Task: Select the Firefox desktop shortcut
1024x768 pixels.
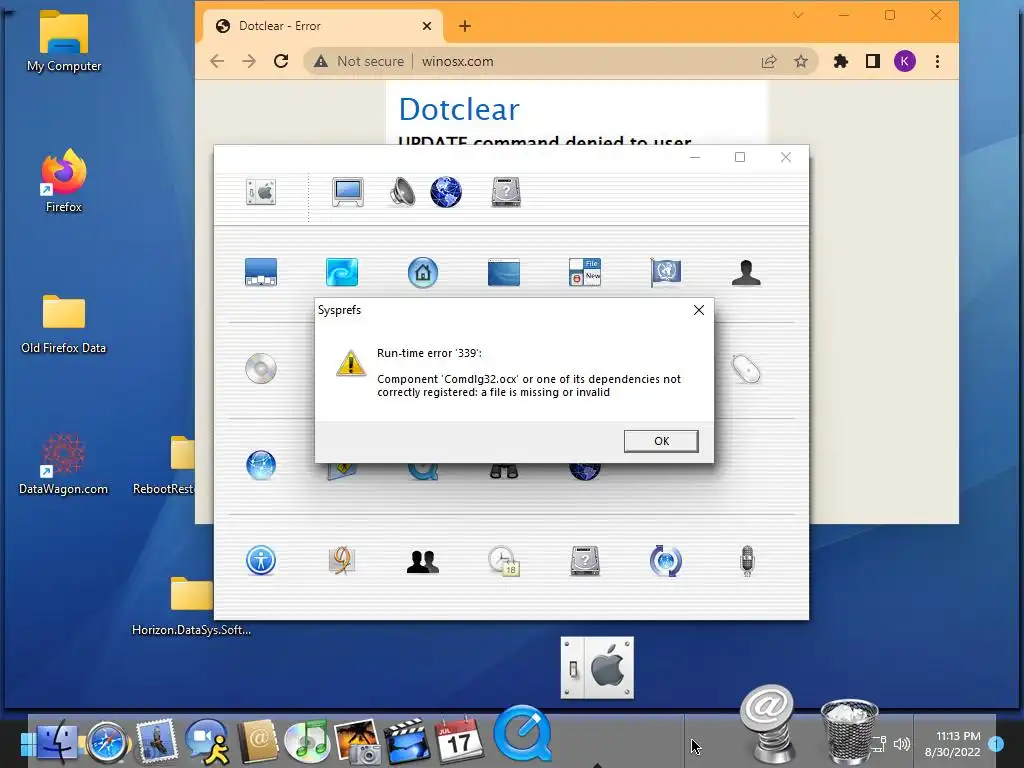Action: click(x=63, y=181)
